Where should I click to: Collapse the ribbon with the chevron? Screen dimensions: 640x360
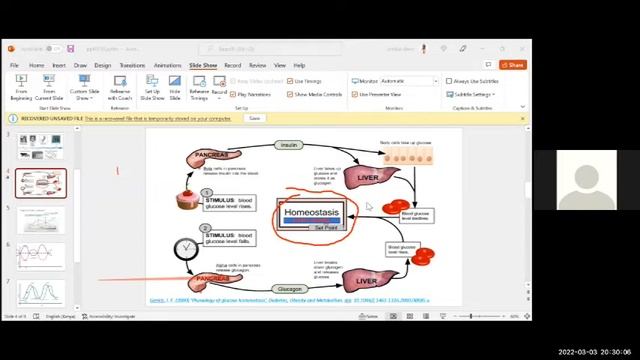click(523, 107)
